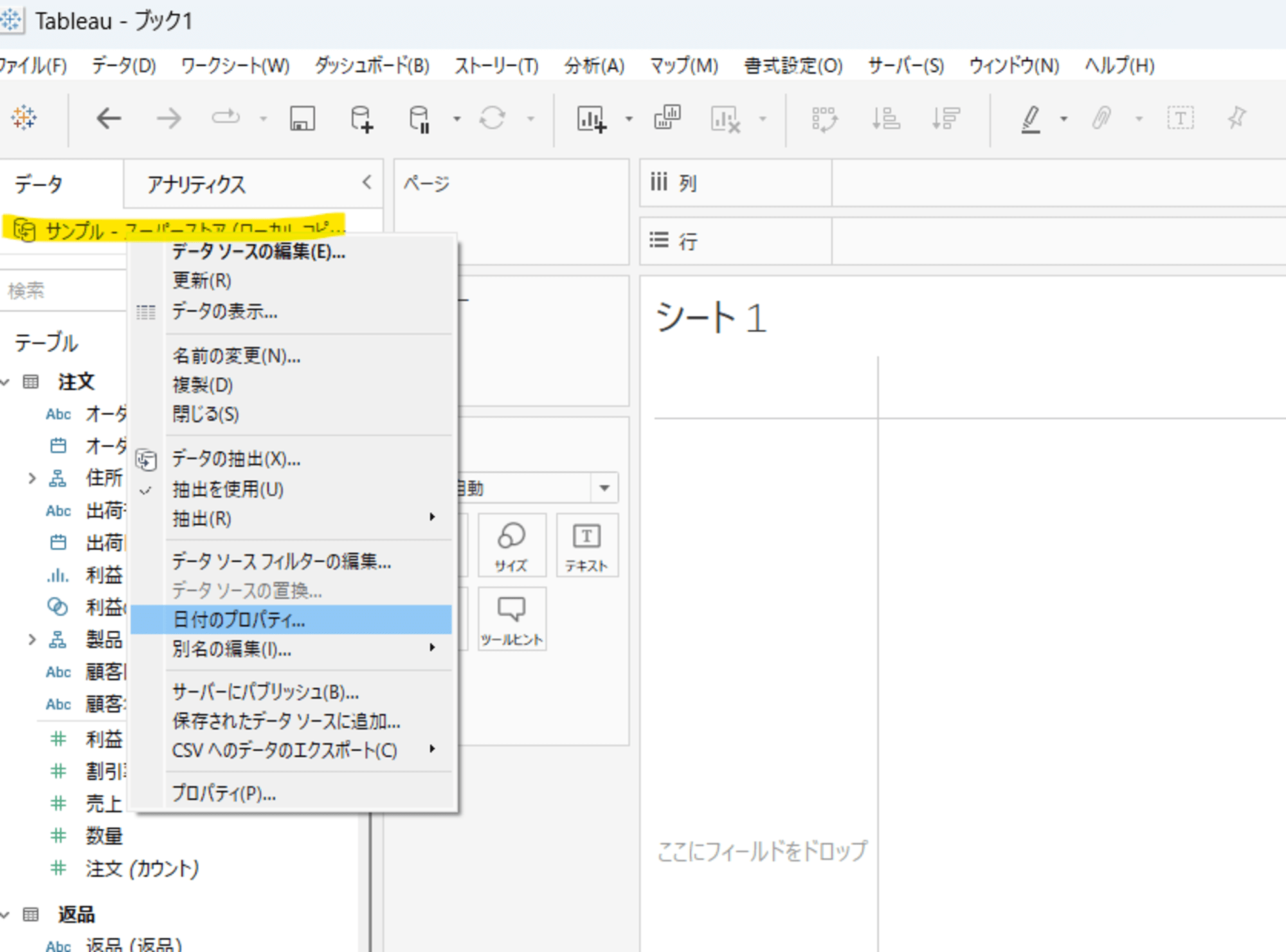This screenshot has height=952, width=1286.
Task: Click the Highlight pen icon
Action: point(1031,118)
